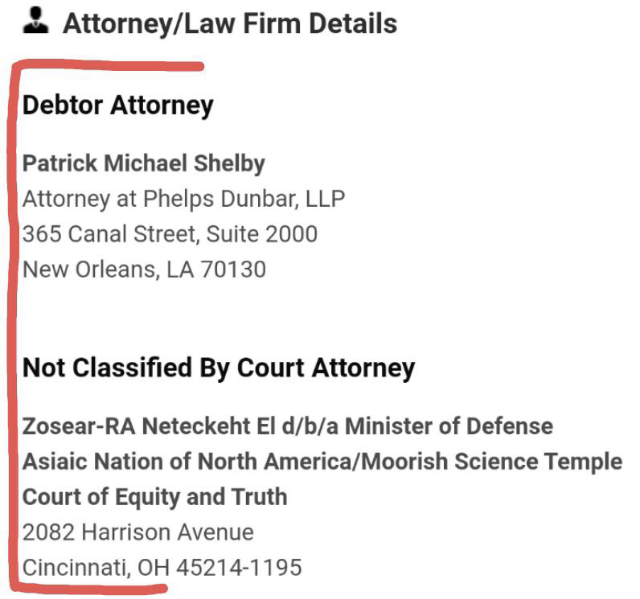
Task: Select Moorish Science Temple text
Action: (492, 462)
